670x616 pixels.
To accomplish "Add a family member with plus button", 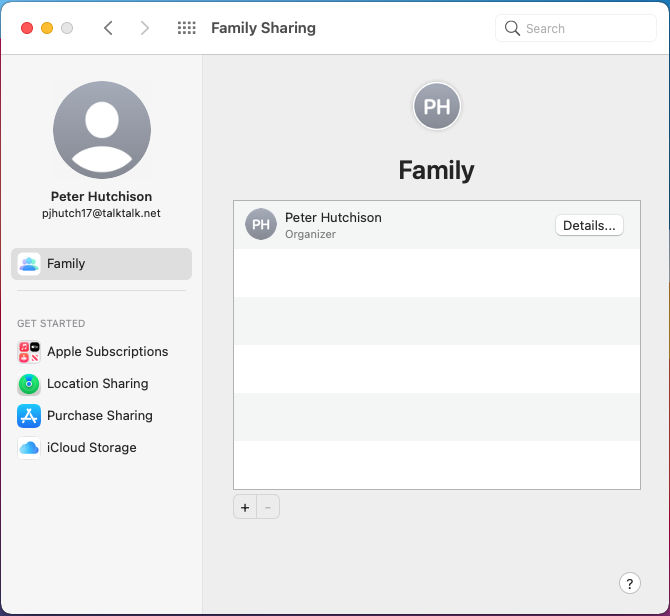I will (x=245, y=507).
